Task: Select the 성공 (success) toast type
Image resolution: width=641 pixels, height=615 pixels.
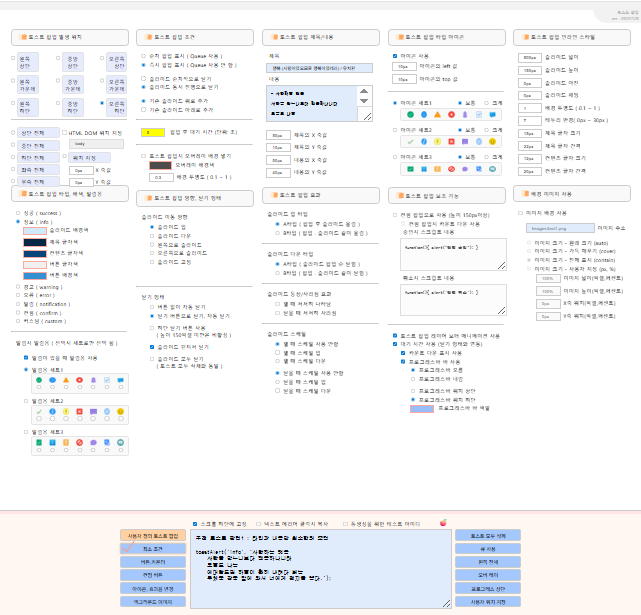Action: coord(17,213)
